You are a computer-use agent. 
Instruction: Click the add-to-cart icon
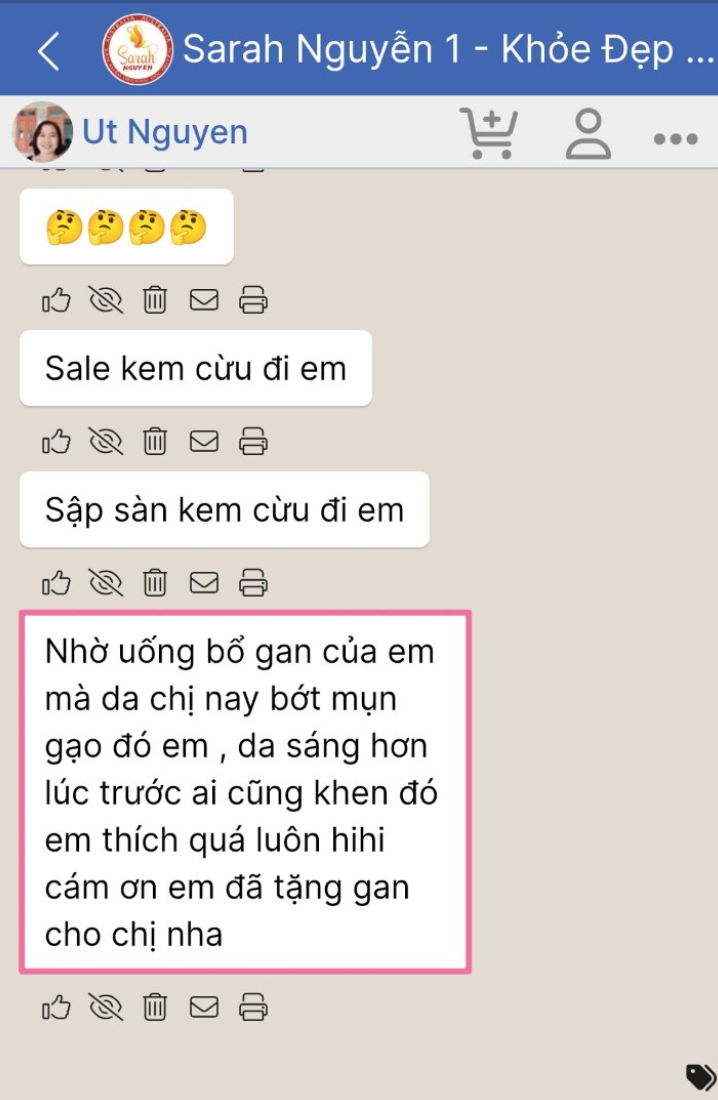(488, 133)
